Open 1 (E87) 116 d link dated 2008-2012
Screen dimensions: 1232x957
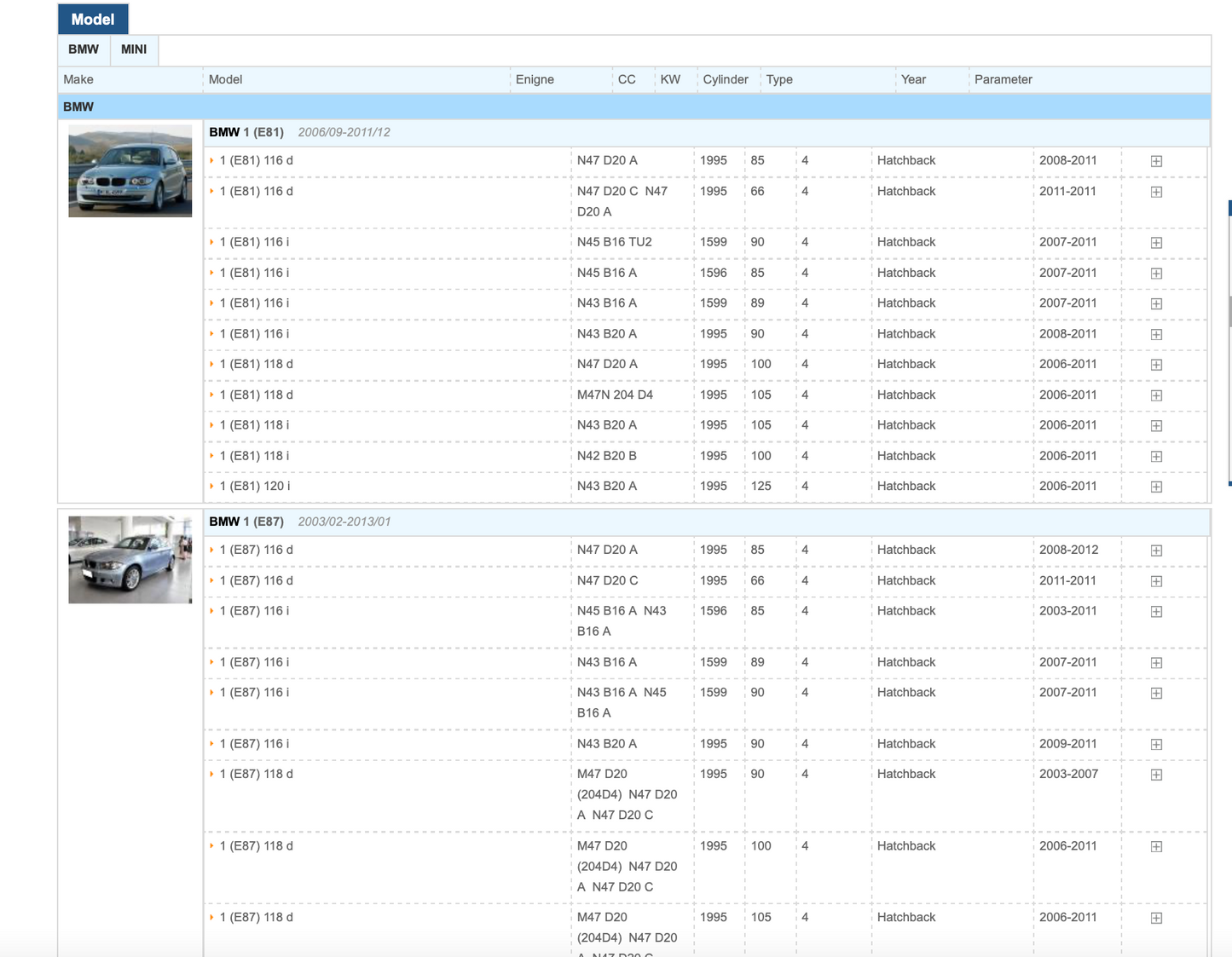tap(257, 550)
